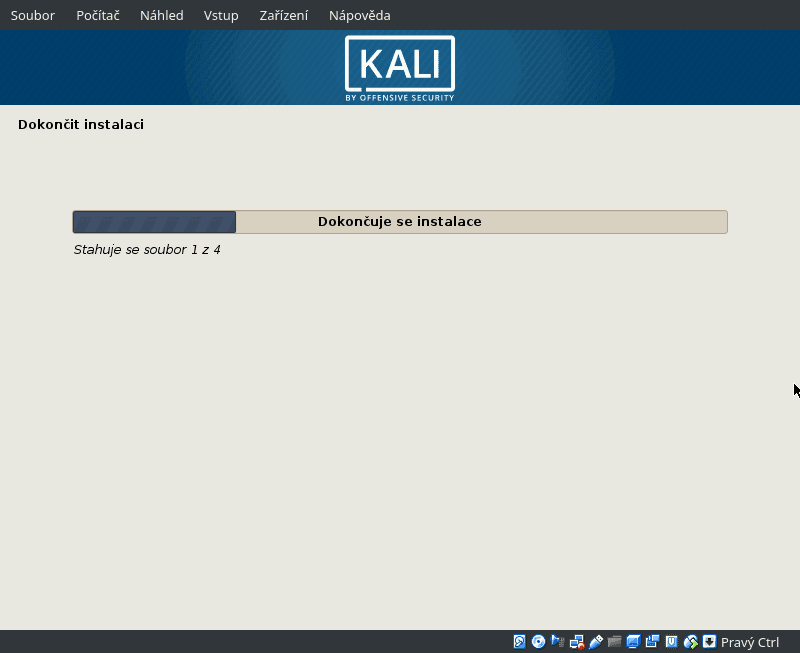Screen dimensions: 800x653
Task: Open the network adapter status icon
Action: (575, 642)
